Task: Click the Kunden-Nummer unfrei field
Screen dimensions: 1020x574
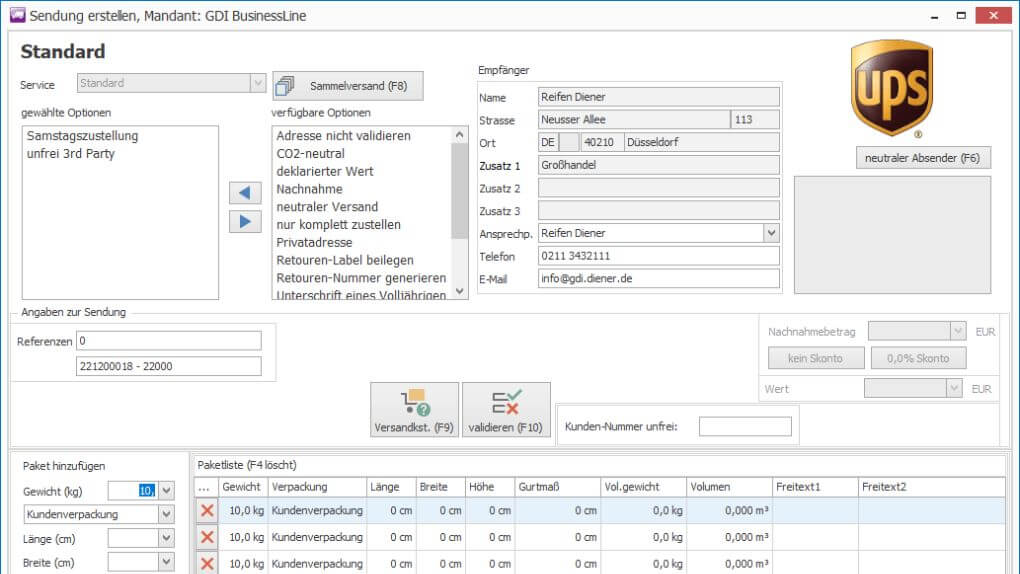Action: [745, 426]
